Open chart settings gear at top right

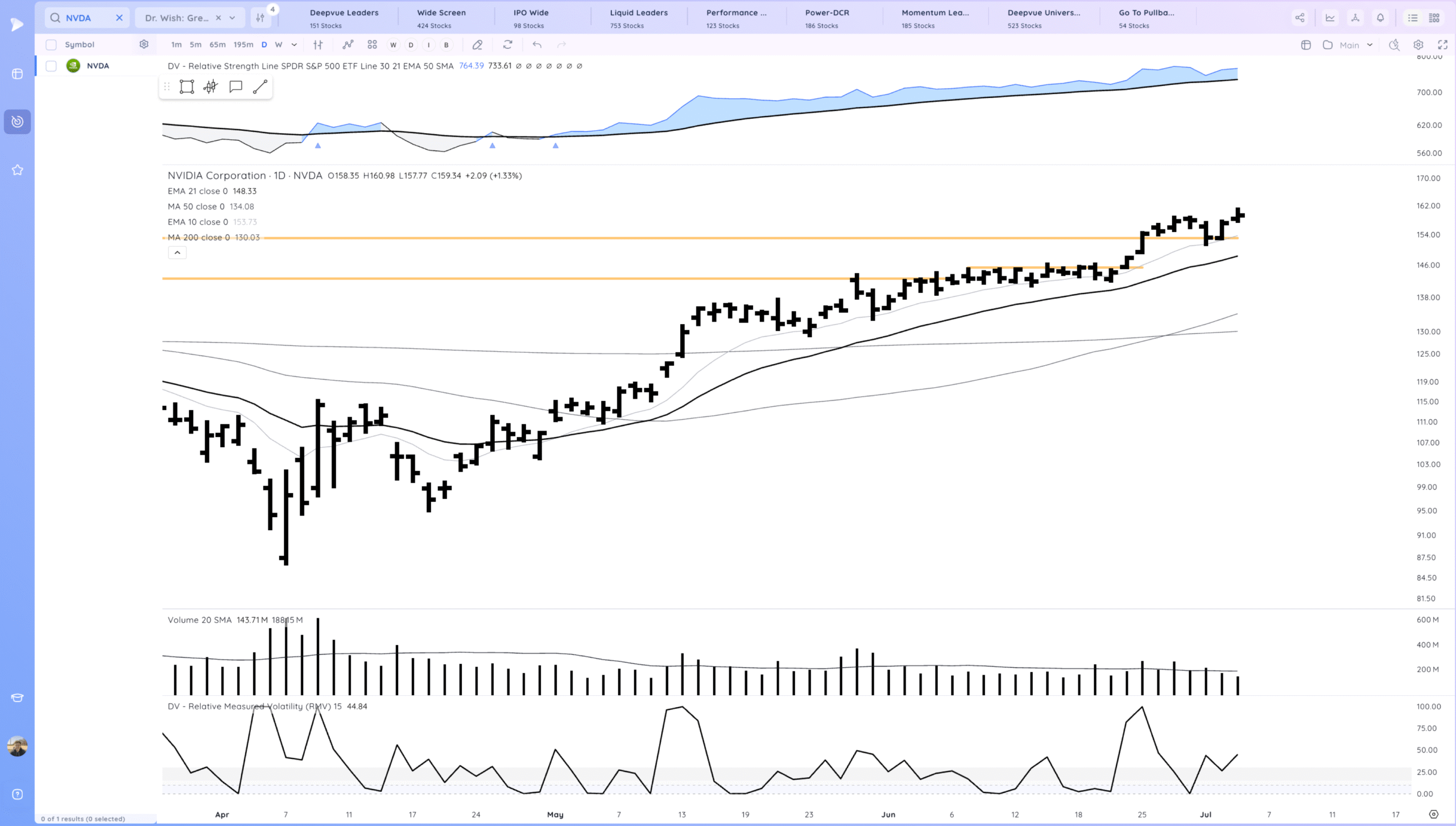[x=1418, y=45]
